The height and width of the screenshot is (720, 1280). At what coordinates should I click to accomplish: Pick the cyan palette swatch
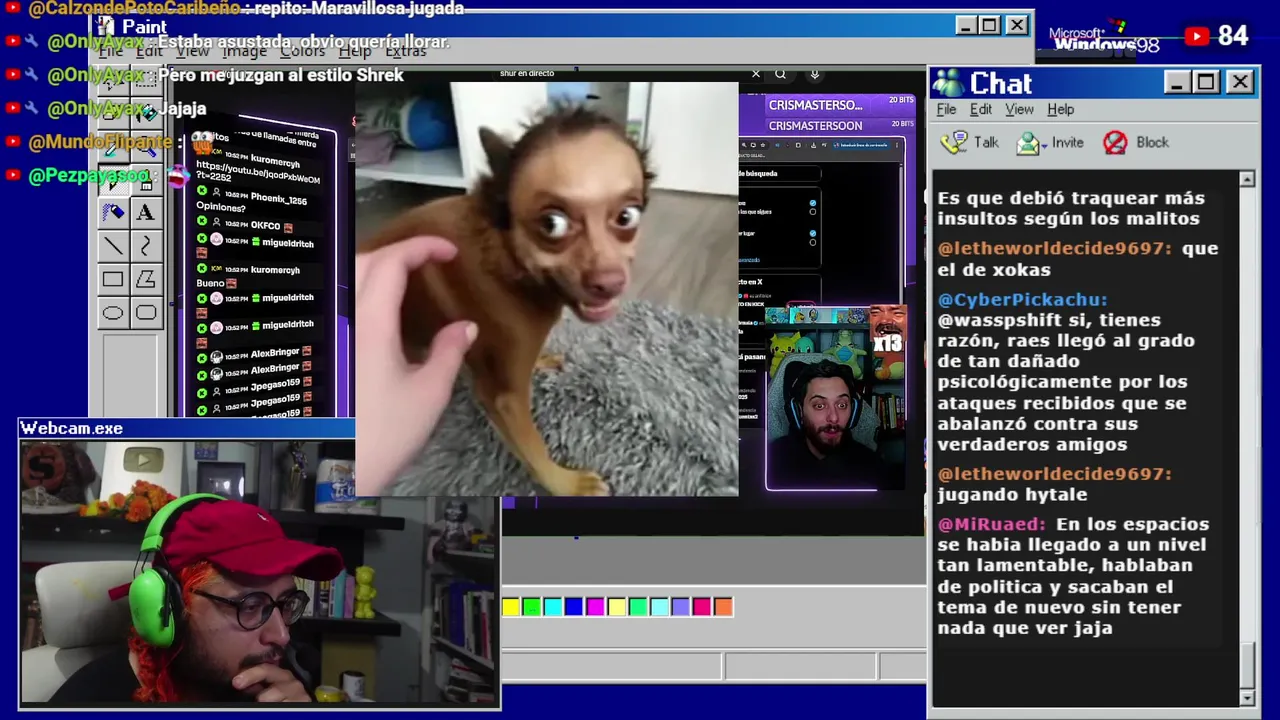[x=553, y=606]
